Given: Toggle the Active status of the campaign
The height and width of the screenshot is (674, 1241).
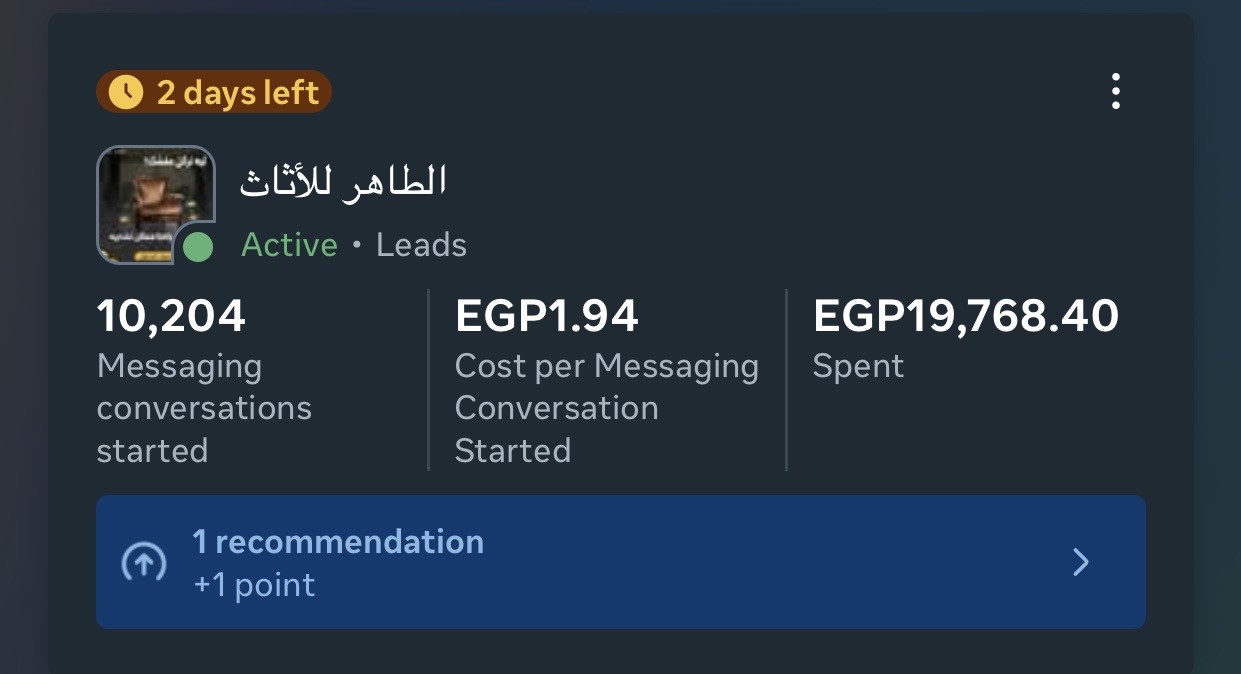Looking at the screenshot, I should (289, 244).
